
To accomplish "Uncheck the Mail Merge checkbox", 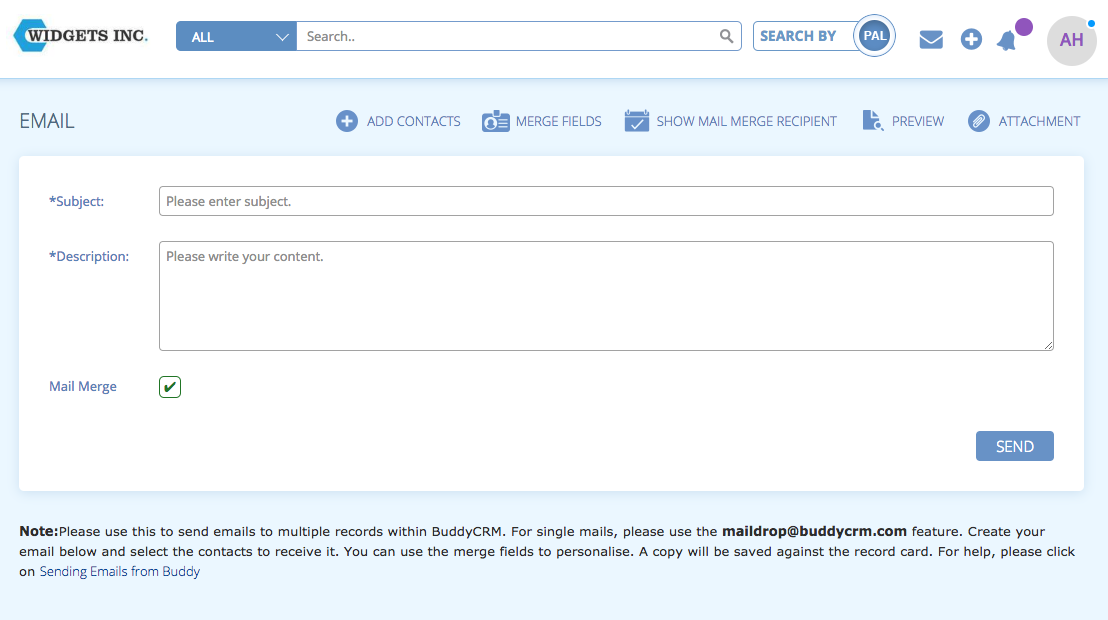I will pyautogui.click(x=169, y=386).
